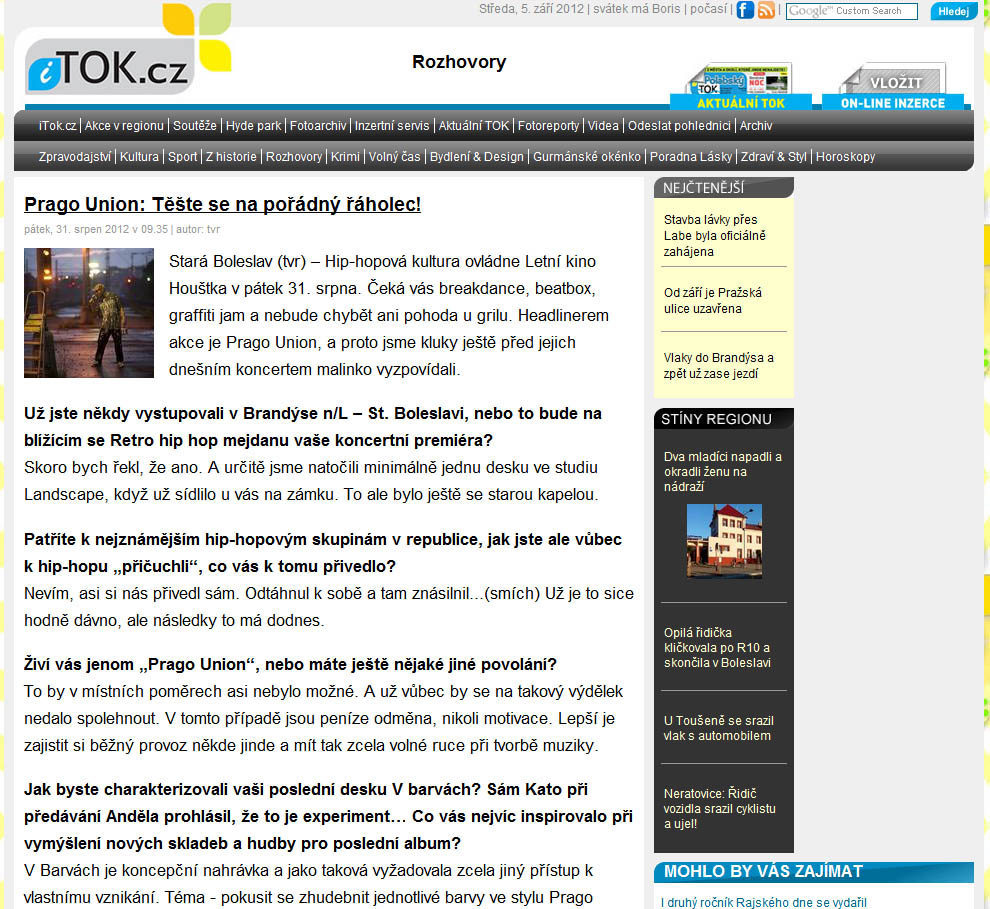Open Od září je Pražská ulice uzavřena
Image resolution: width=990 pixels, height=909 pixels.
coord(712,300)
